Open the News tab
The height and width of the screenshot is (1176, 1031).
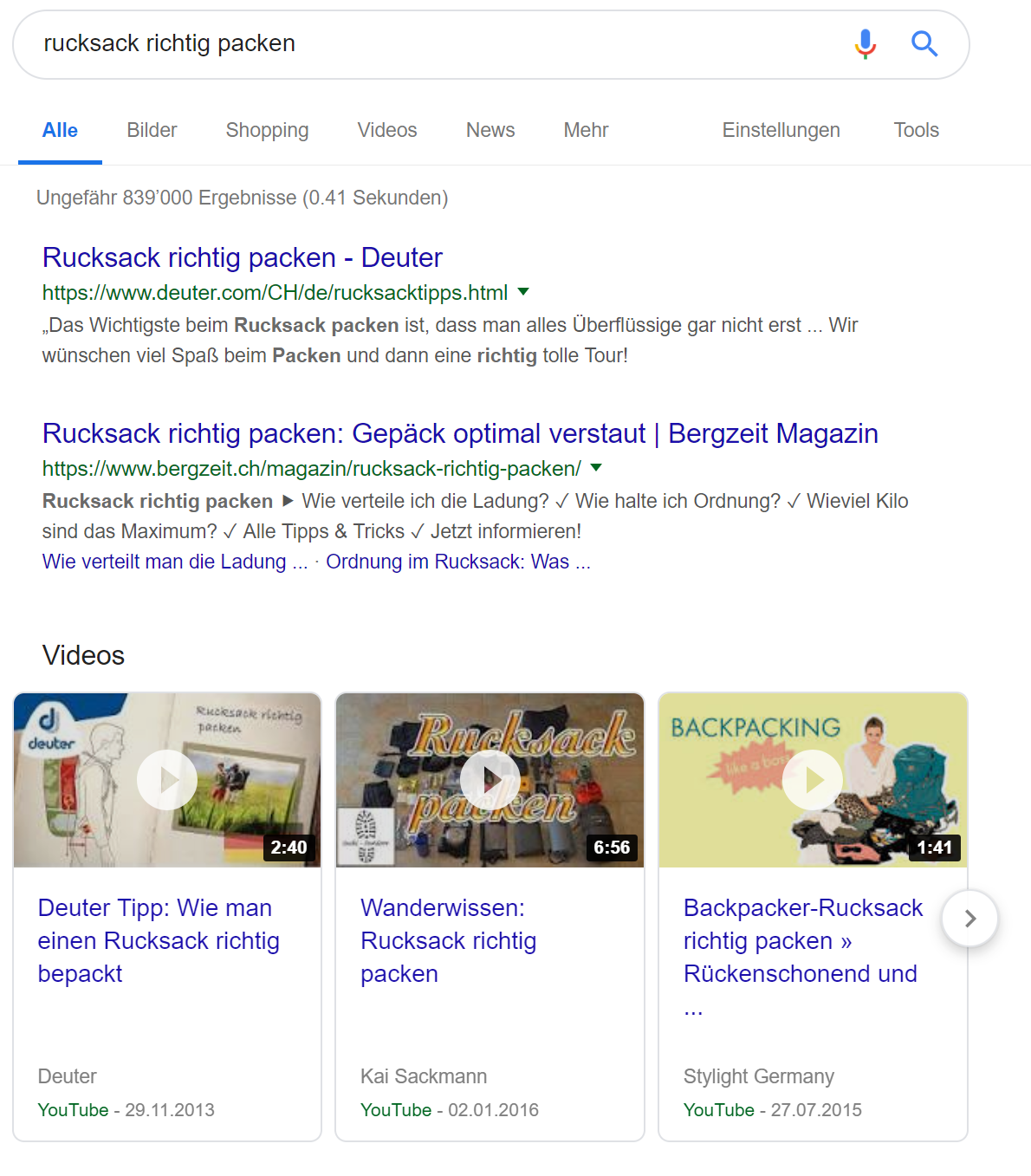coord(490,130)
